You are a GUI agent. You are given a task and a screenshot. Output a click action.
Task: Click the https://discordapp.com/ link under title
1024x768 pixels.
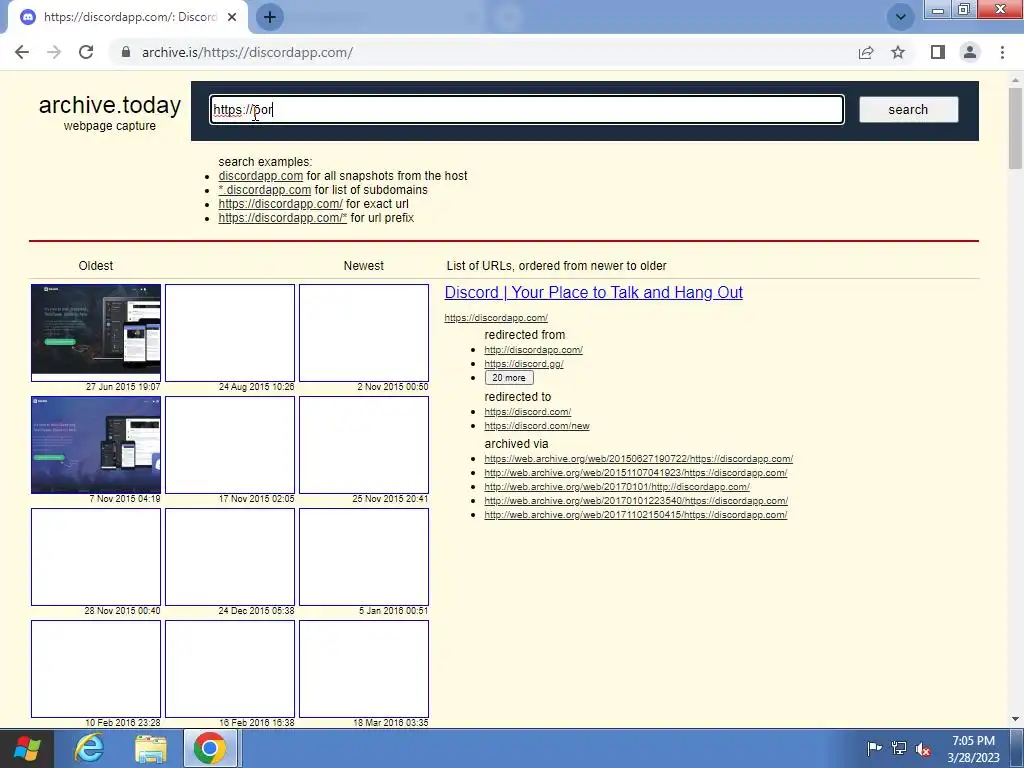coord(496,318)
